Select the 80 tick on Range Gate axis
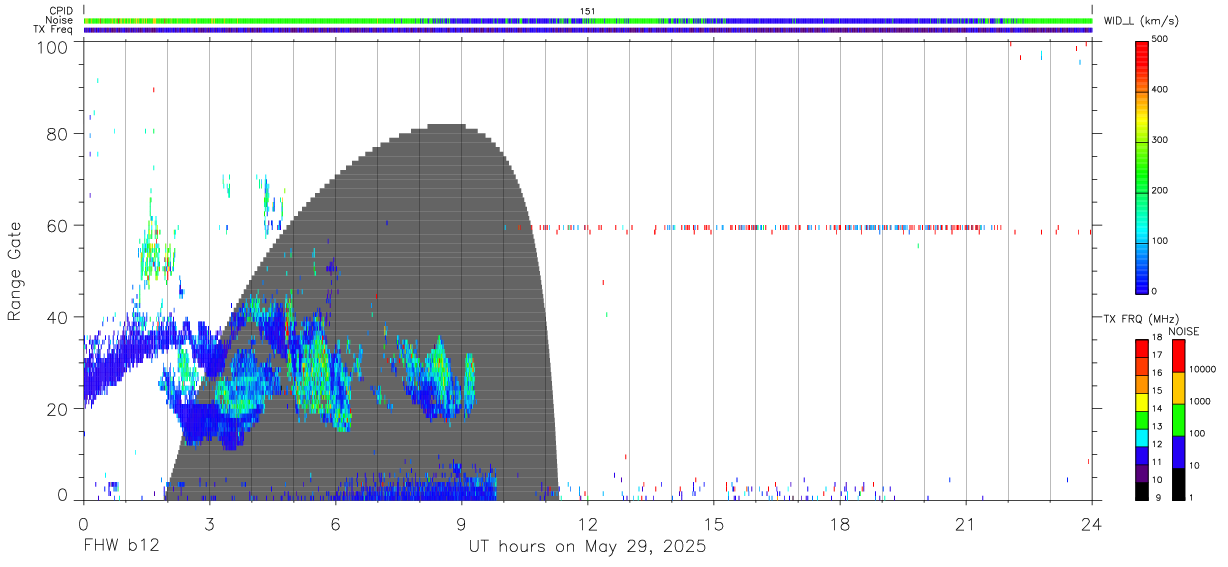The width and height of the screenshot is (1228, 567). click(57, 134)
